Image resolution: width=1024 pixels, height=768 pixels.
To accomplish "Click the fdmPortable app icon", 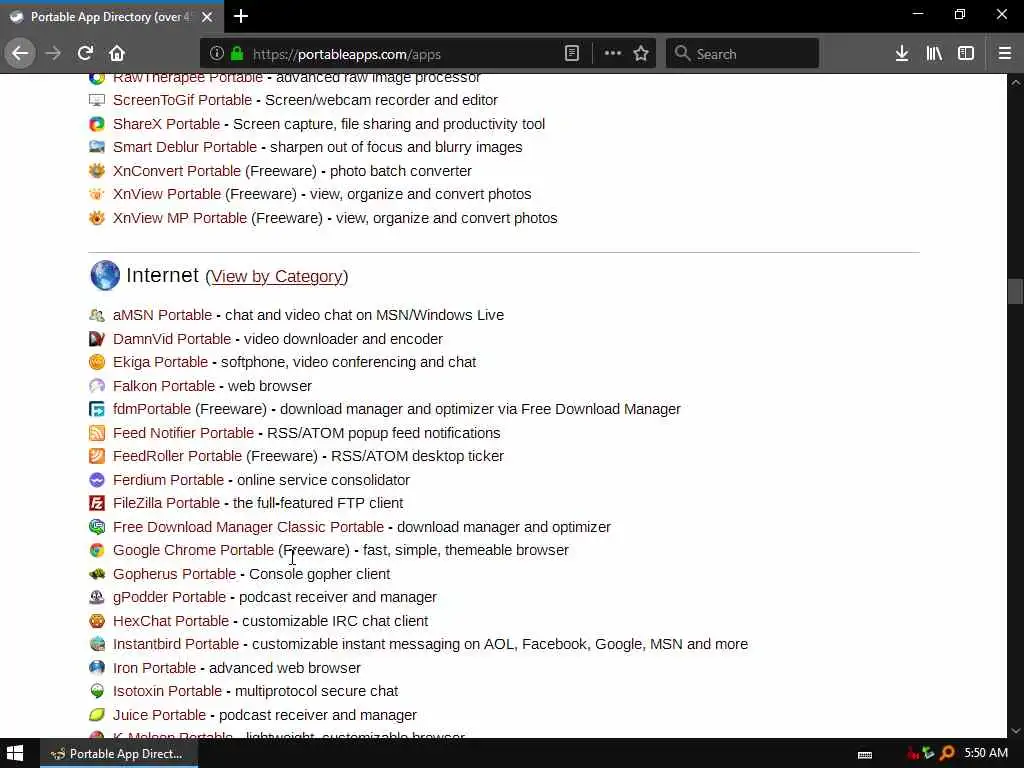I will coord(97,409).
